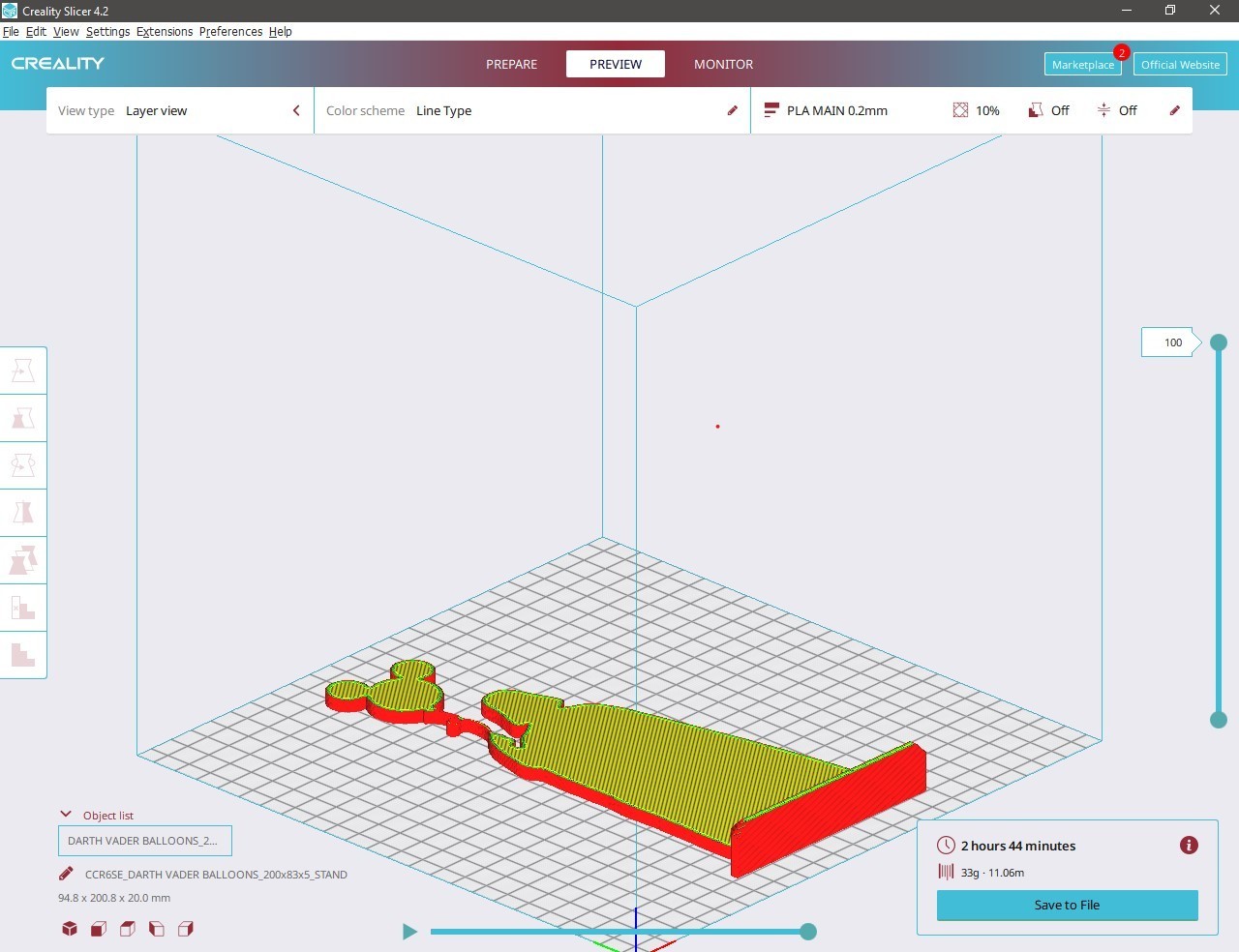Open the View menu
1239x952 pixels.
click(x=66, y=31)
